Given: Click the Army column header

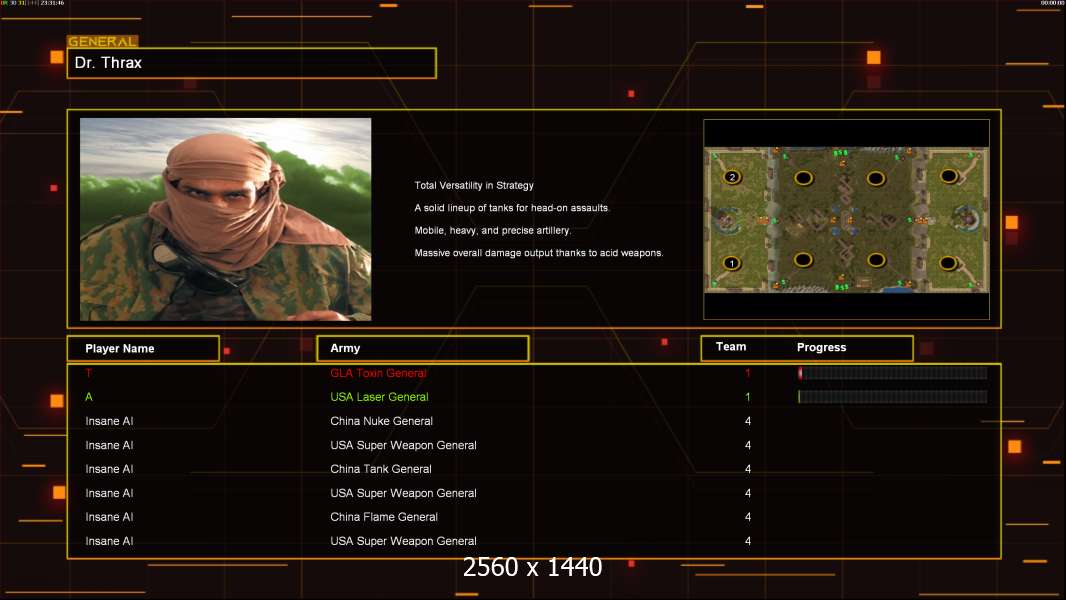Looking at the screenshot, I should (423, 349).
